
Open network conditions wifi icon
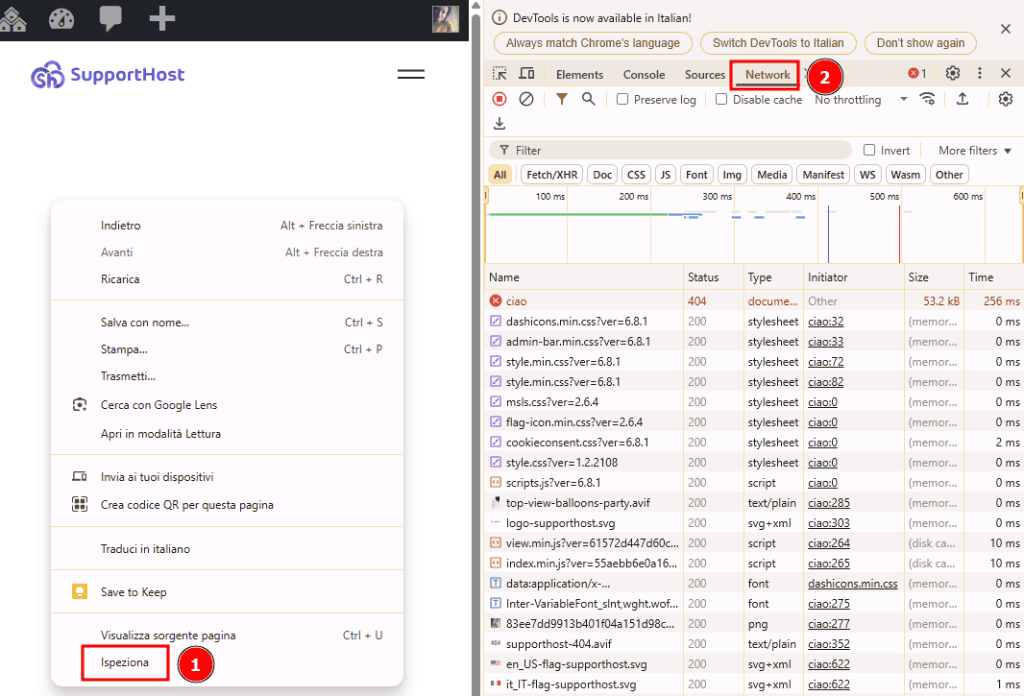coord(927,99)
